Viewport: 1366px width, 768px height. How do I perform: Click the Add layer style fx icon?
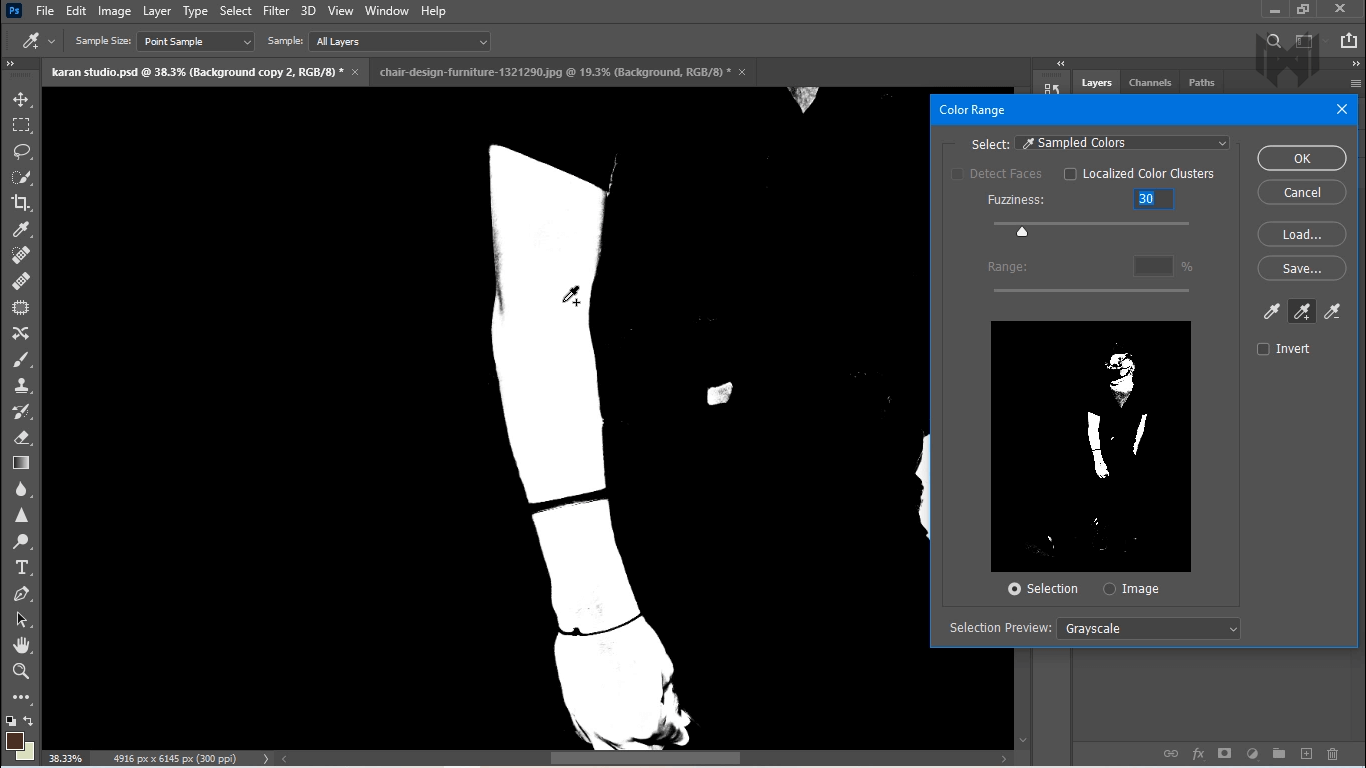coord(1198,754)
